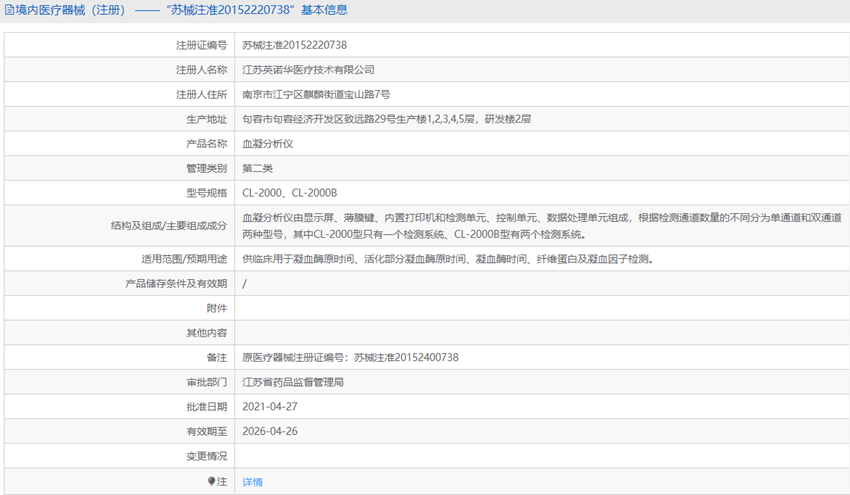Click the 注册证编号 label
850x495 pixels.
point(202,45)
